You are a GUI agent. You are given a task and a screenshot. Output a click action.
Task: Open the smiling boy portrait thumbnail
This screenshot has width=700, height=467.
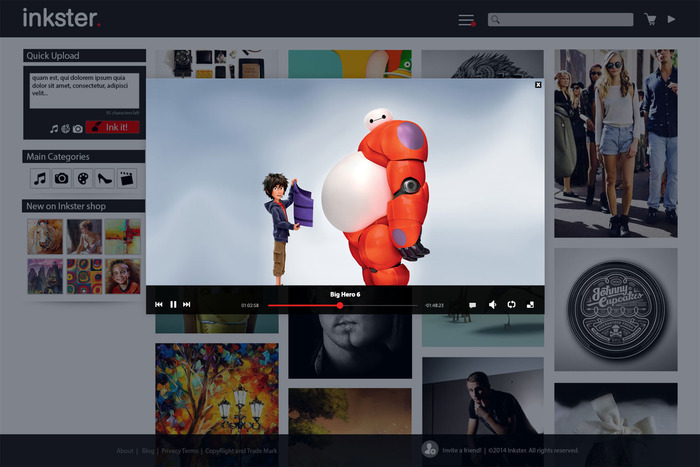click(123, 276)
